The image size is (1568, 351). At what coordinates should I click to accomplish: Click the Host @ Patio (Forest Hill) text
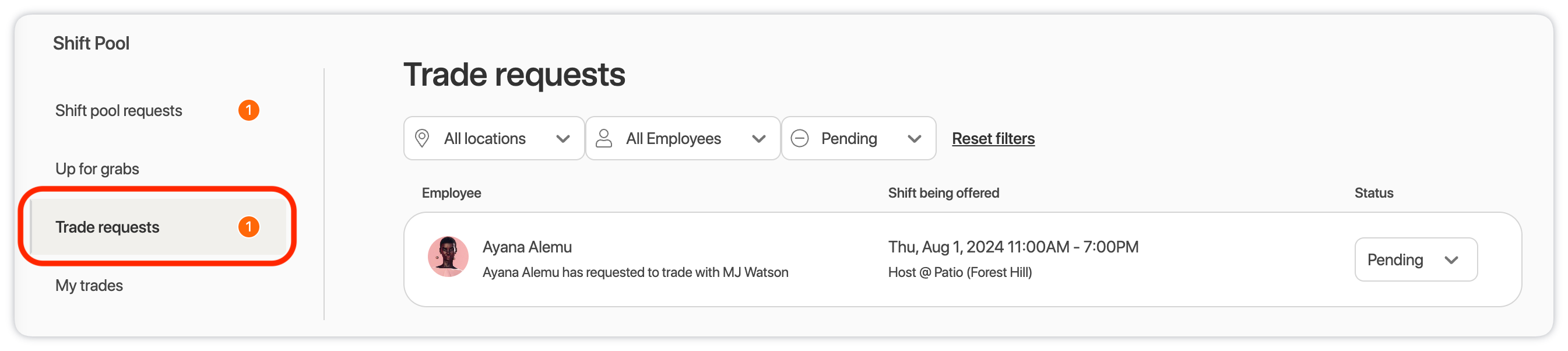click(x=960, y=272)
